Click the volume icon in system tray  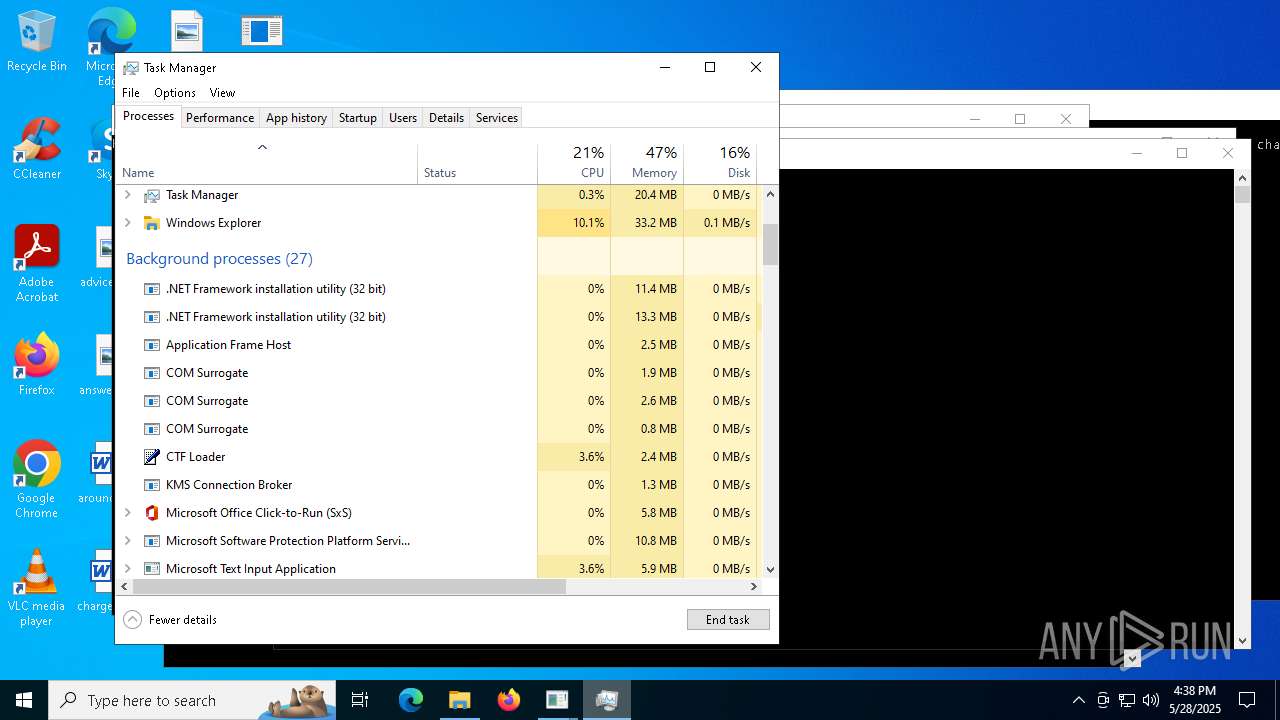(1150, 700)
